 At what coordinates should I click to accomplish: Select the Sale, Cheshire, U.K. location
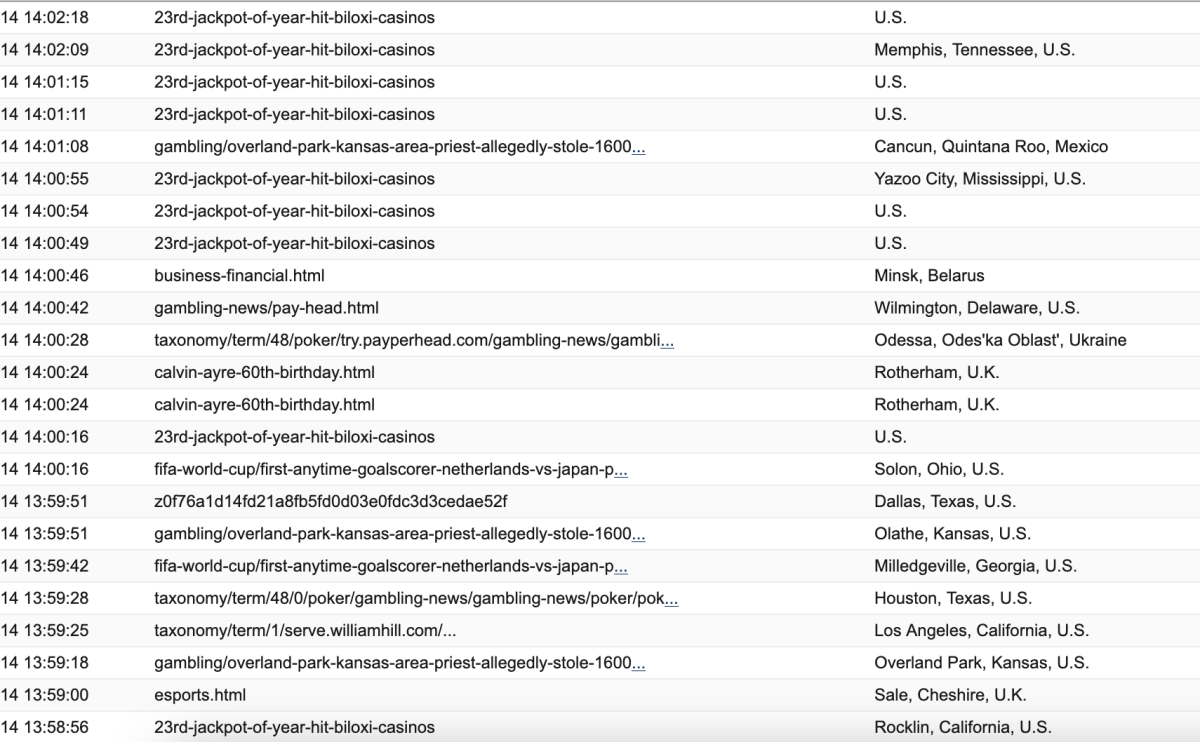pyautogui.click(x=950, y=695)
